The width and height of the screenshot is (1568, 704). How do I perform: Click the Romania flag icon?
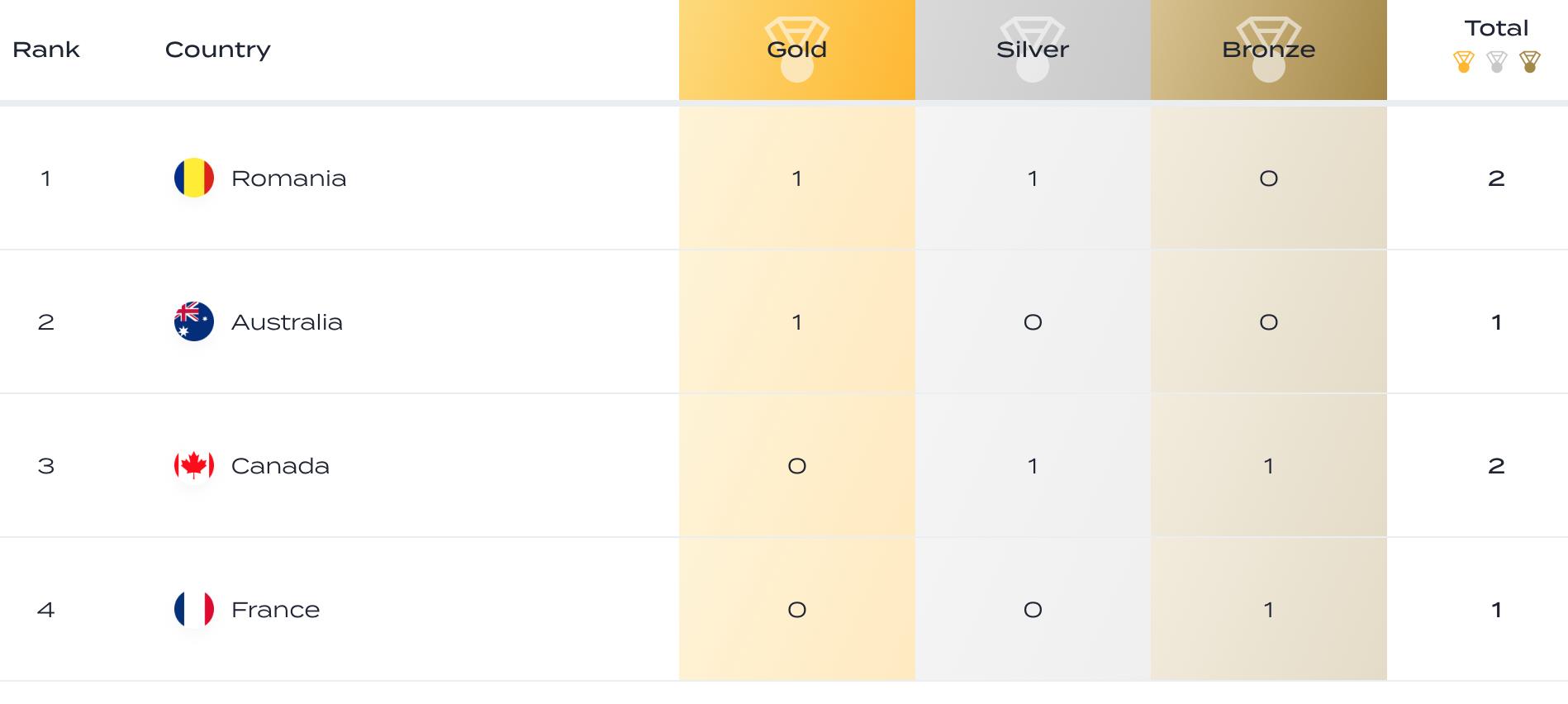point(194,178)
